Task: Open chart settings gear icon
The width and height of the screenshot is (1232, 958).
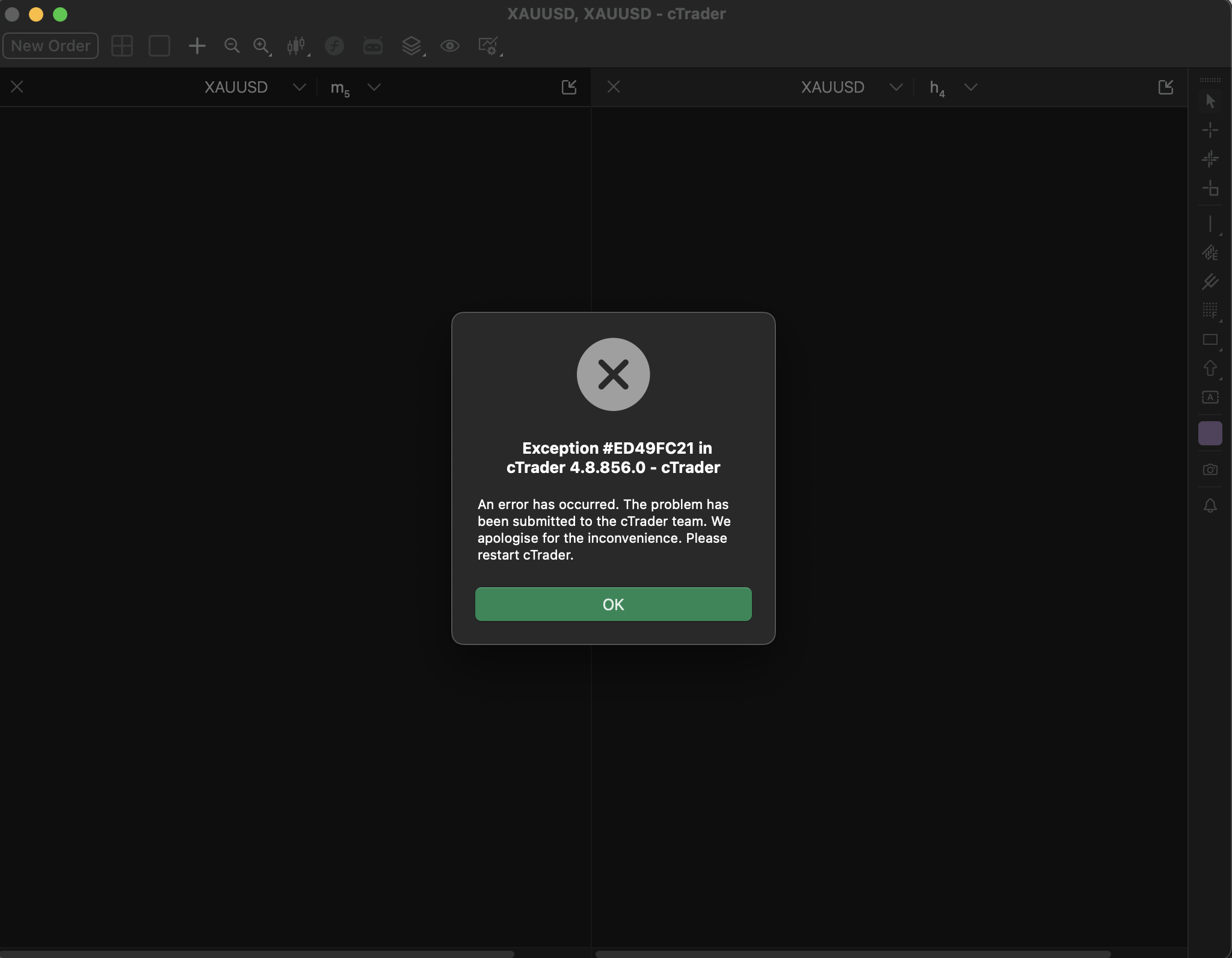Action: coord(489,46)
